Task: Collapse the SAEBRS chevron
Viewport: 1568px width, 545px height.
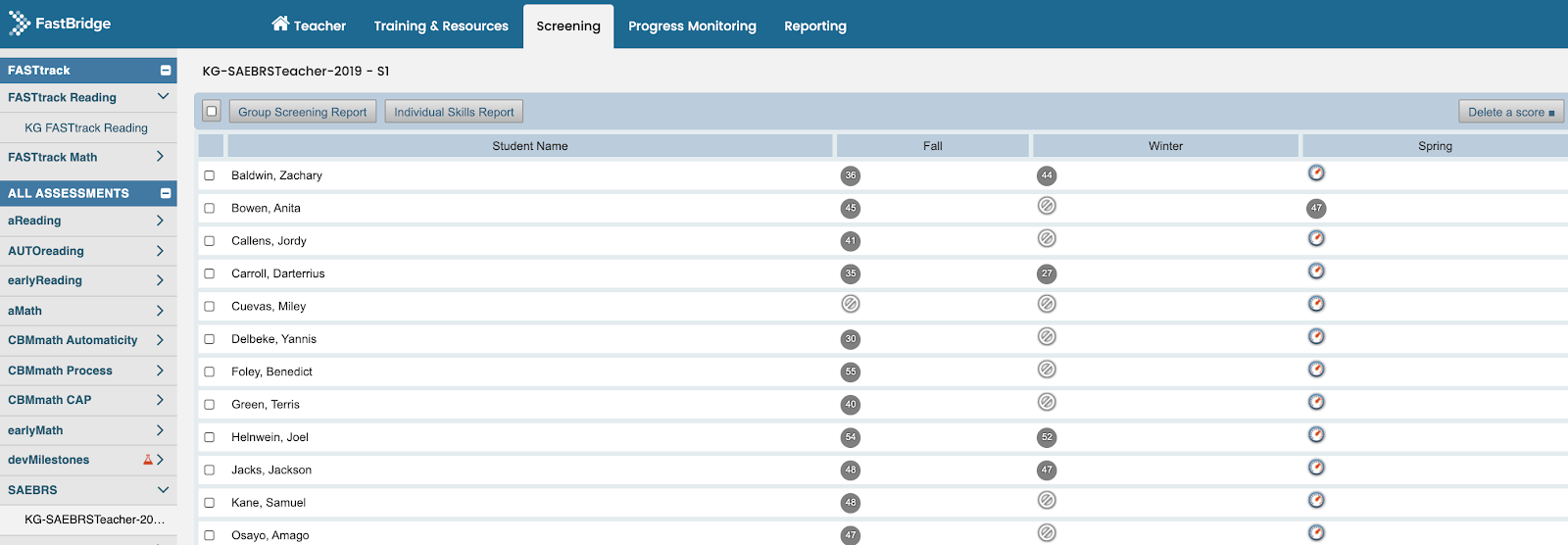Action: click(163, 490)
